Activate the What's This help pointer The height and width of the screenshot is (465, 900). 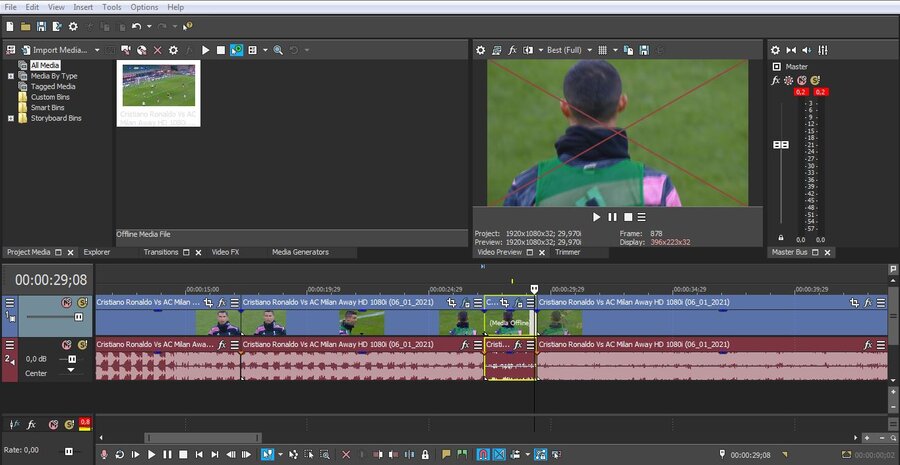click(188, 26)
